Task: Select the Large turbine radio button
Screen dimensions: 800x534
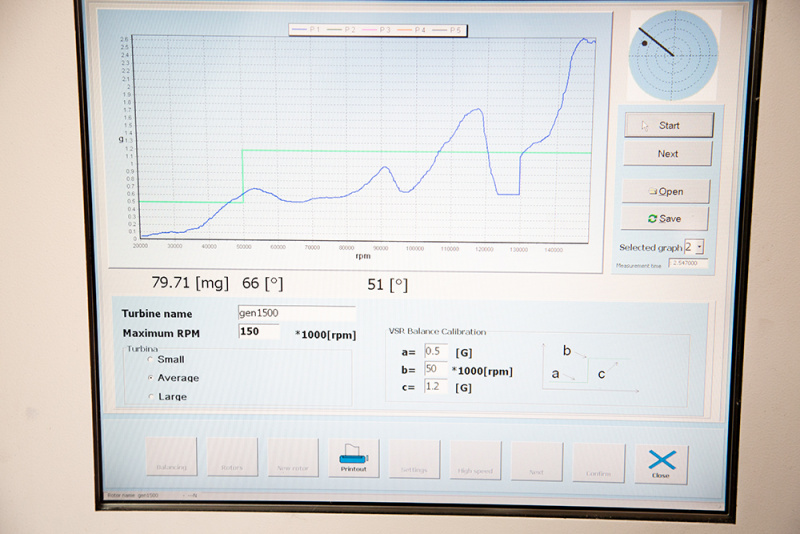Action: [x=151, y=397]
